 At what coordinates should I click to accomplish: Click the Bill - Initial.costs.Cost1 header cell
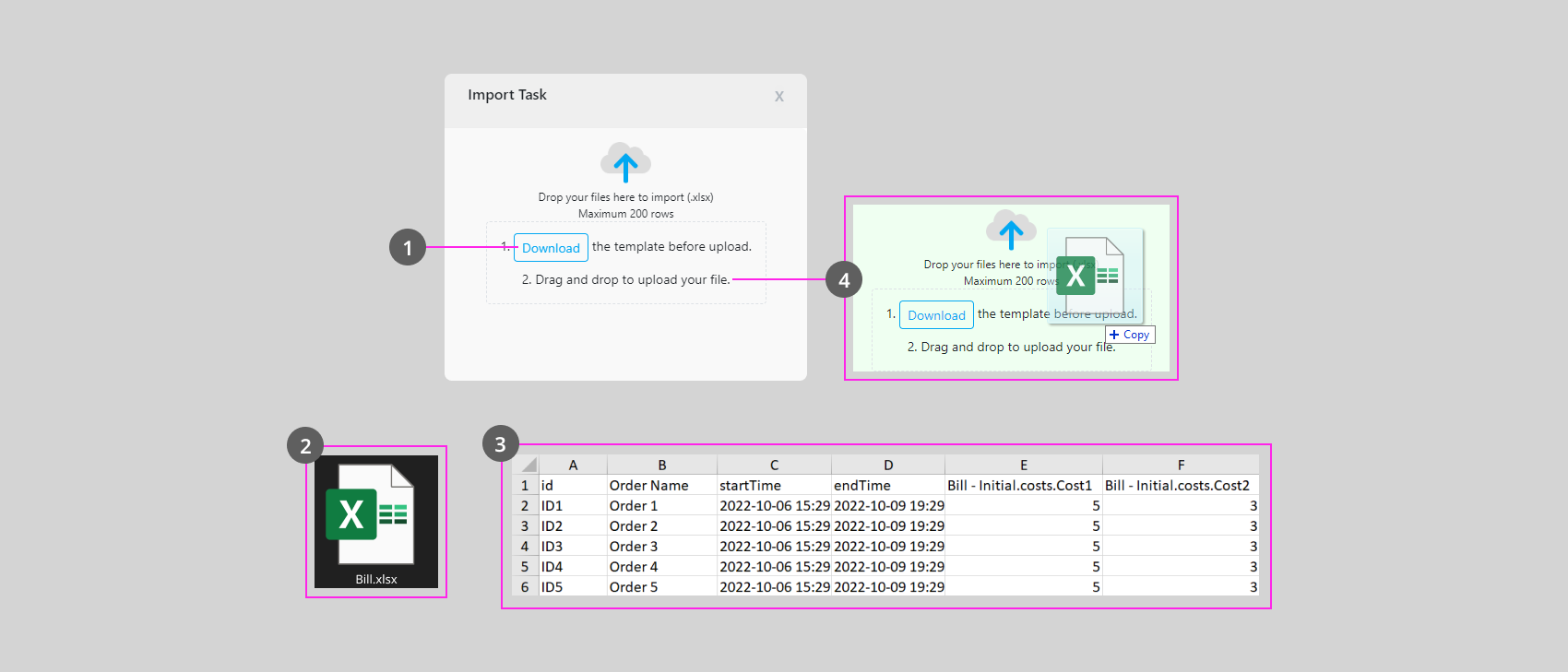[x=1023, y=486]
